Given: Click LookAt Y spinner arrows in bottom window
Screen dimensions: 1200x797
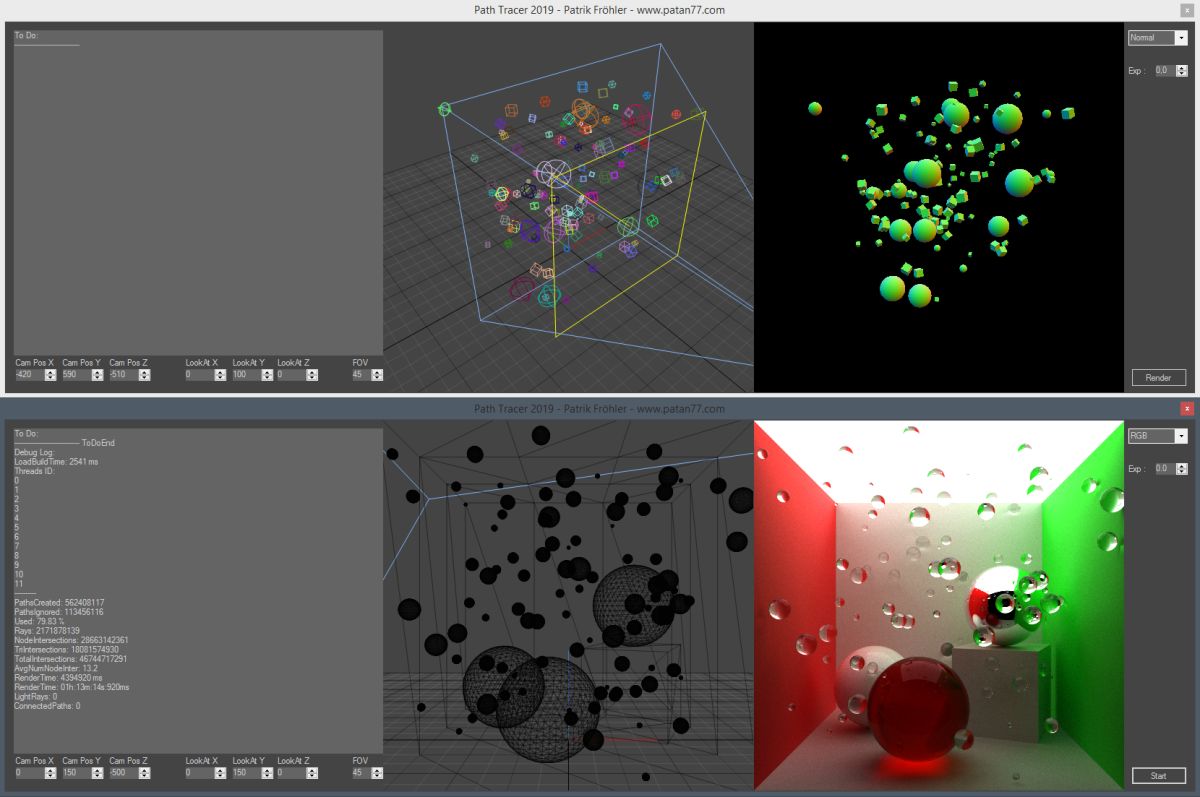Looking at the screenshot, I should (x=267, y=773).
